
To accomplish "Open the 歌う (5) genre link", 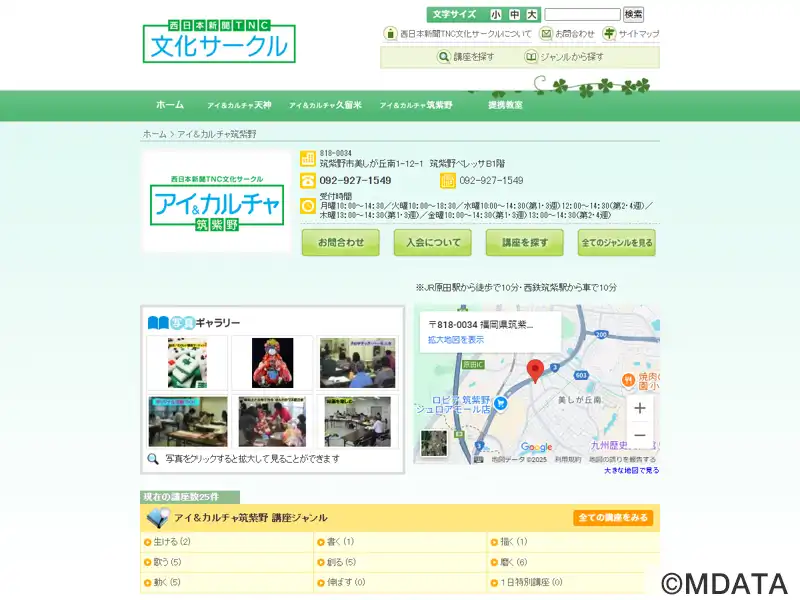I will (x=167, y=562).
